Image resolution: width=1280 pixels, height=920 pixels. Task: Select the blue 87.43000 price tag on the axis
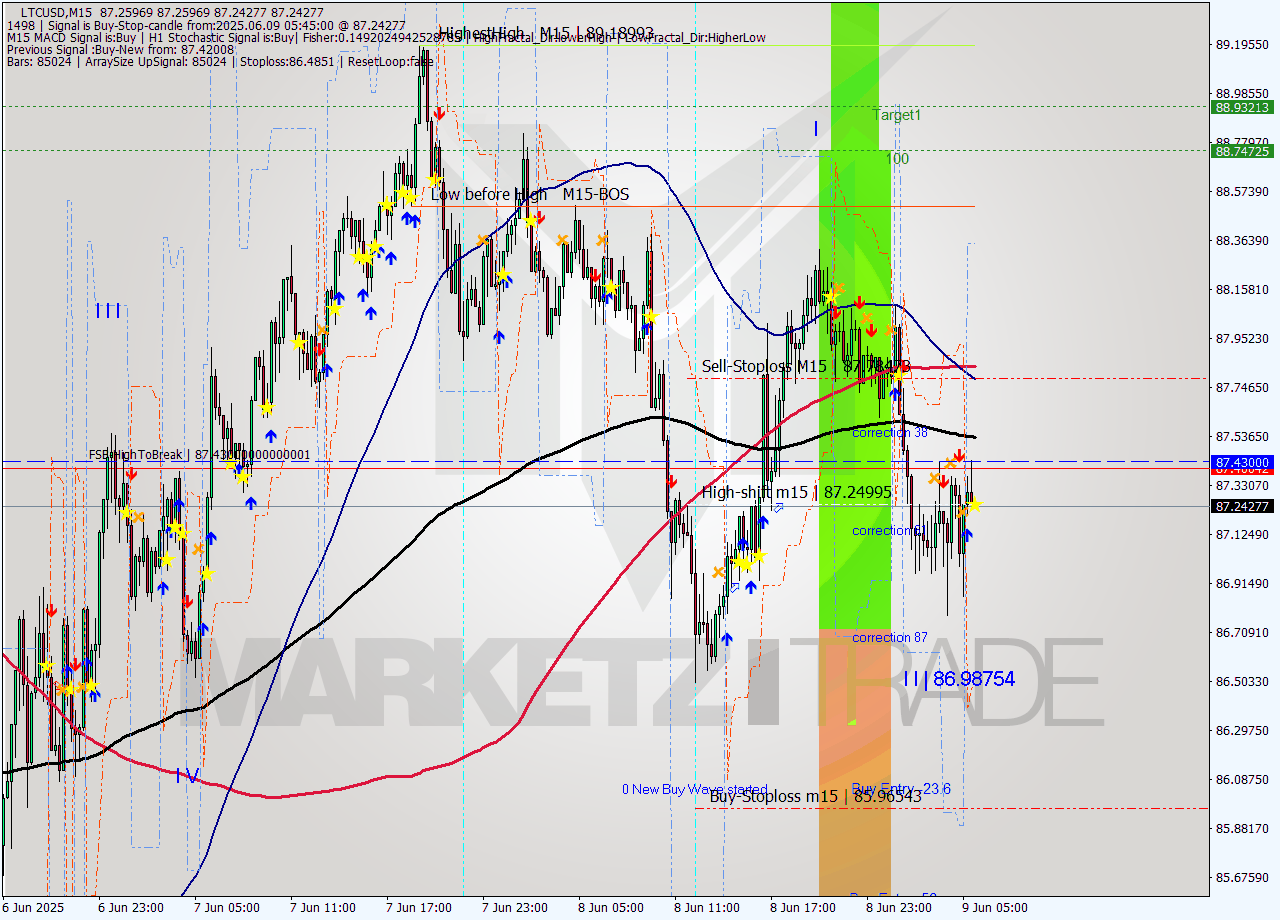(1240, 463)
